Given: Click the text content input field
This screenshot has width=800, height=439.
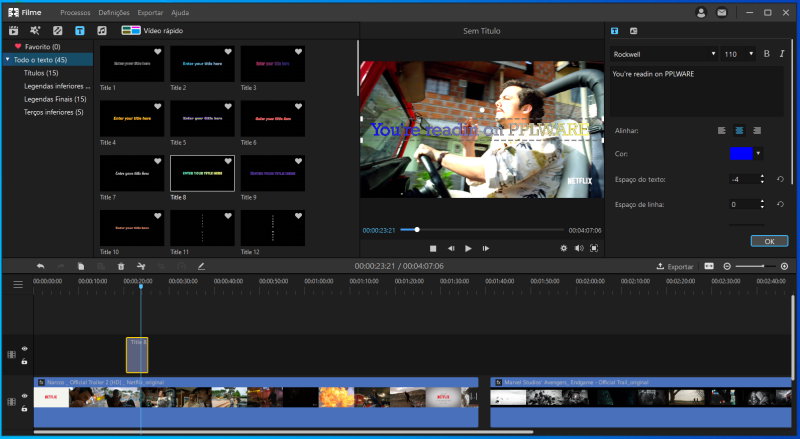Looking at the screenshot, I should point(697,92).
